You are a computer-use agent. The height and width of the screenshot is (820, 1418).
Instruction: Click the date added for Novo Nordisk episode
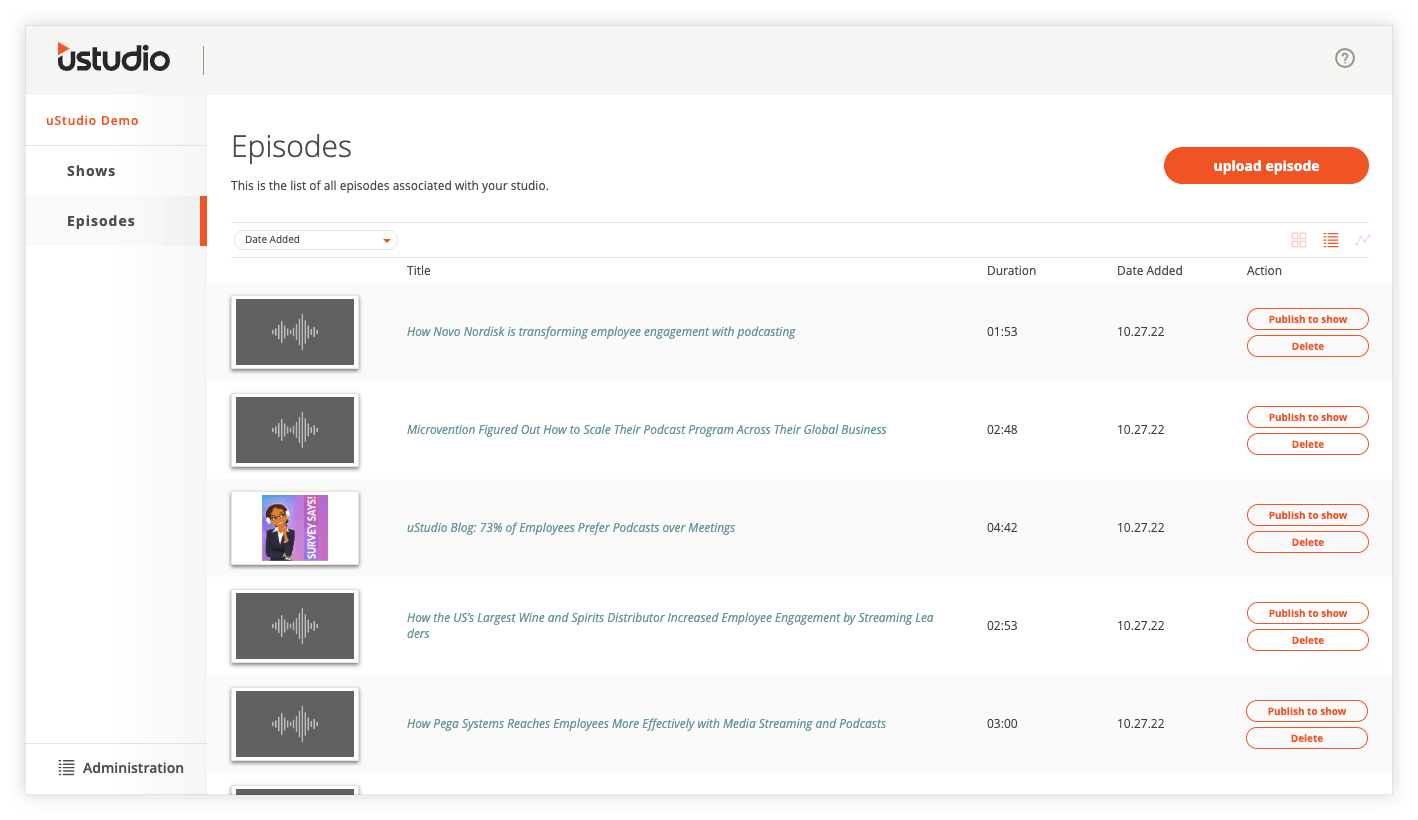point(1141,332)
